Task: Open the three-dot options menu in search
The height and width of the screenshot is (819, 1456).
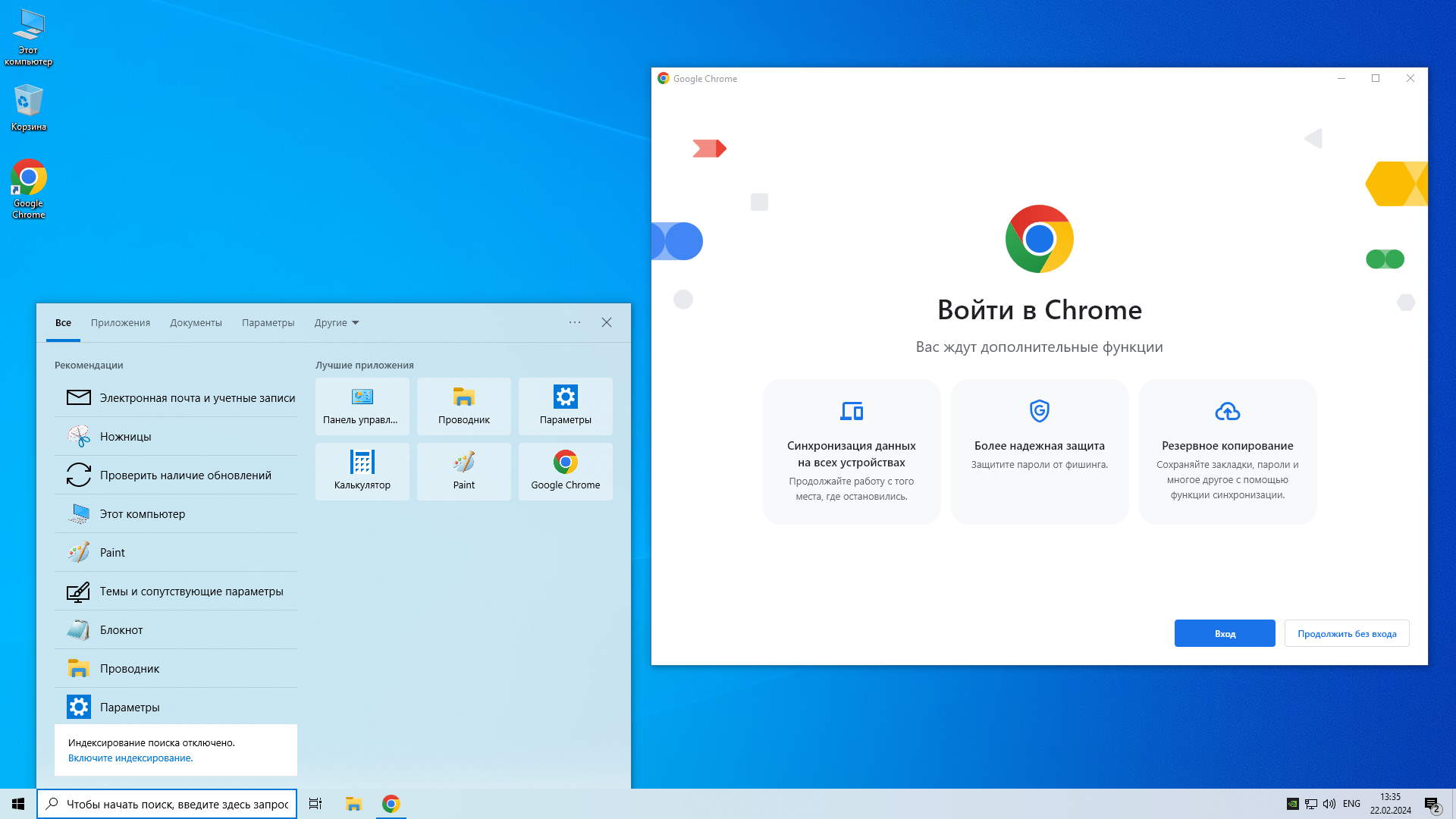Action: click(575, 323)
